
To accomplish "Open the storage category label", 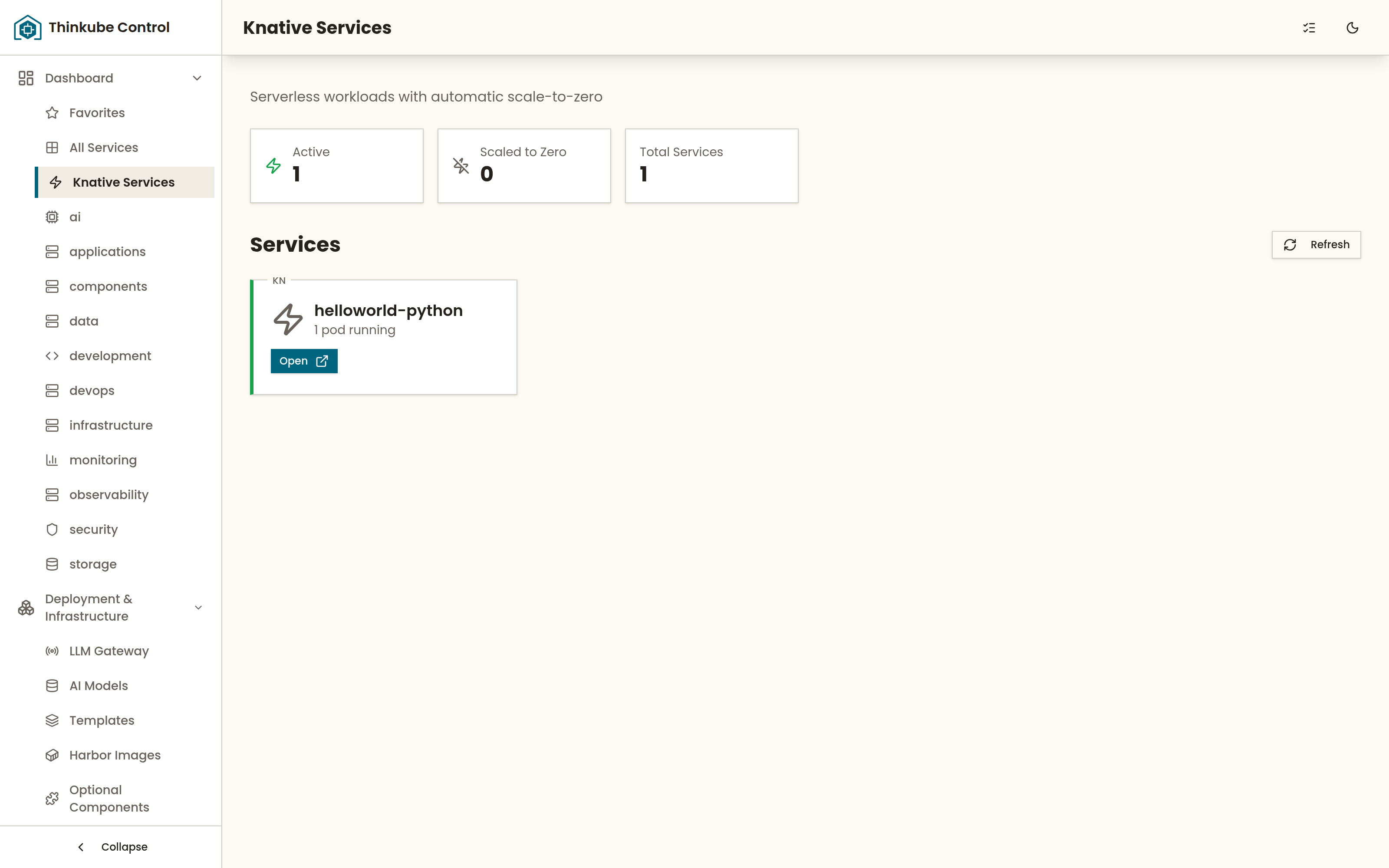I will [x=93, y=564].
